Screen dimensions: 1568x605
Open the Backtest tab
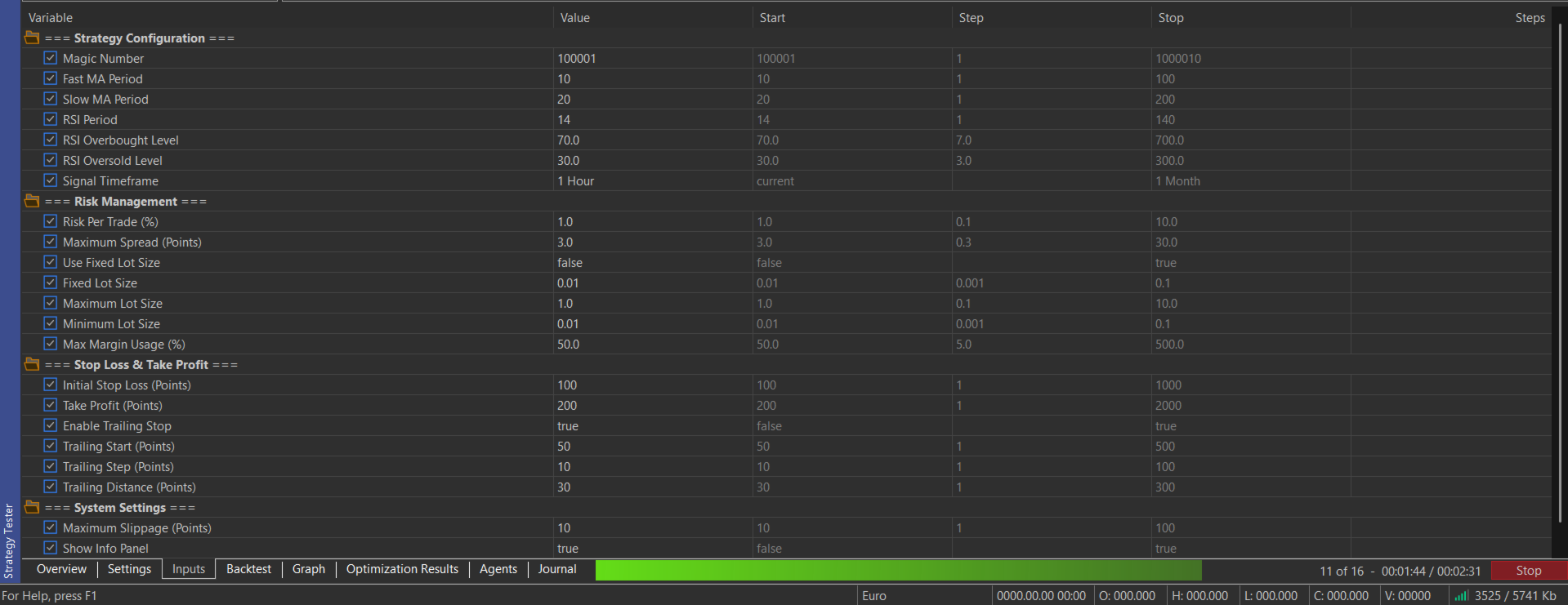(248, 569)
